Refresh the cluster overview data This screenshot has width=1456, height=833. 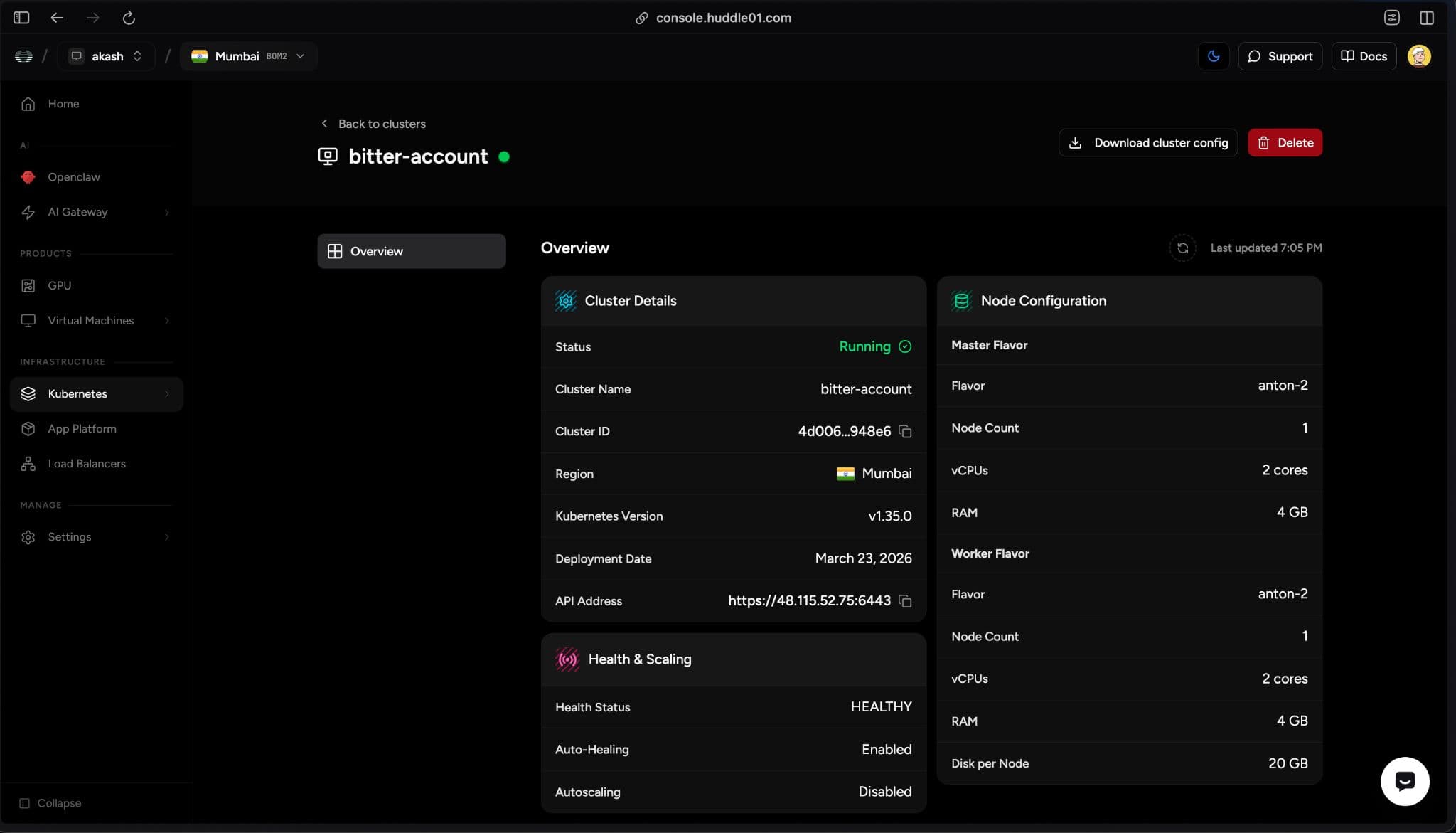click(1182, 248)
